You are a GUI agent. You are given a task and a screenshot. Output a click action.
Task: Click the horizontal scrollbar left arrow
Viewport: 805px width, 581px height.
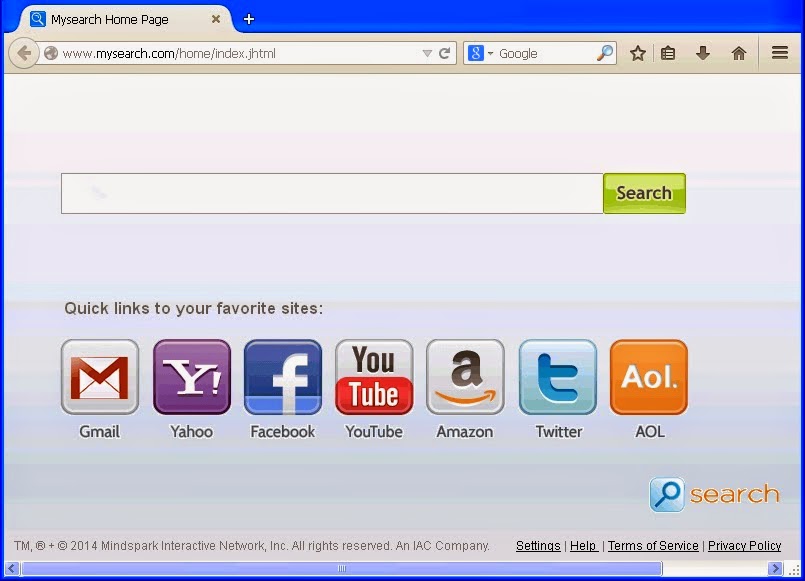click(12, 568)
